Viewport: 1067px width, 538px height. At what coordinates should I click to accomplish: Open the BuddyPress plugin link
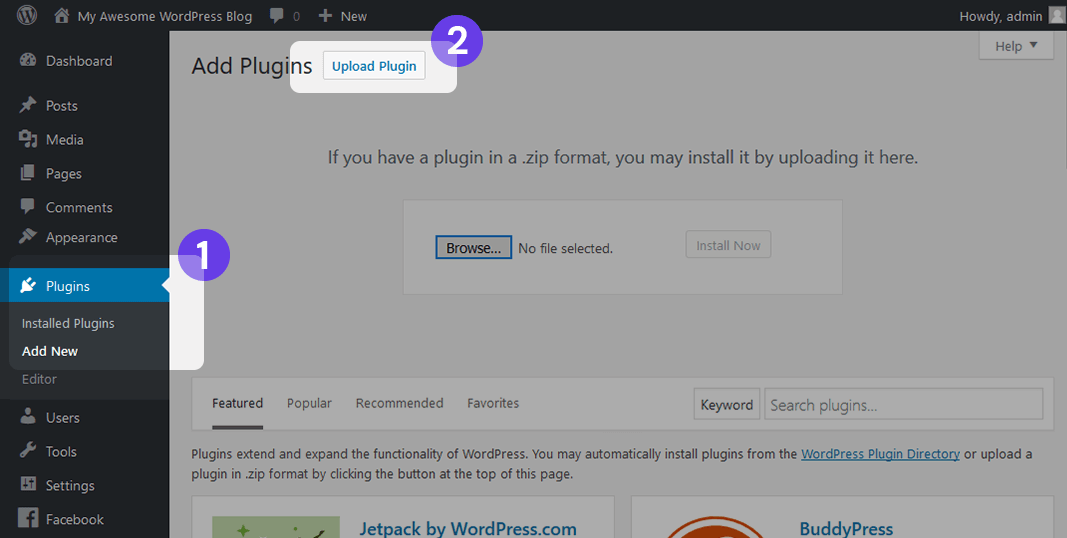point(846,528)
